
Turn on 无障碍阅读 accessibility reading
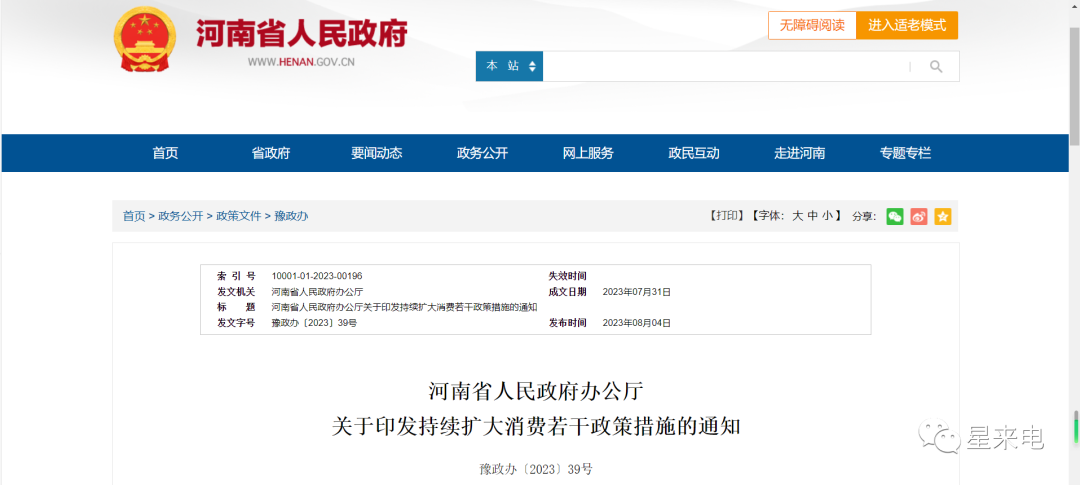(812, 25)
